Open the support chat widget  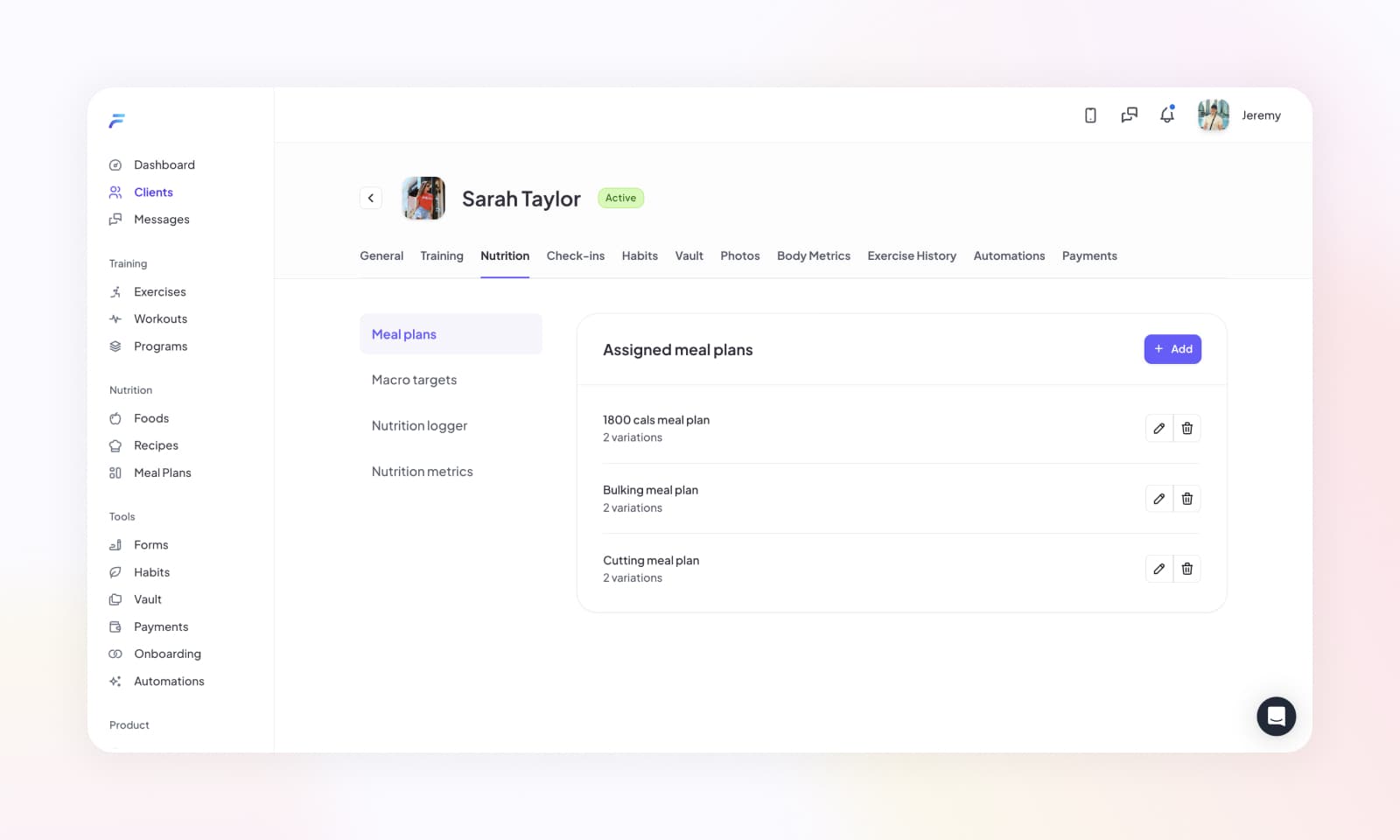(1276, 717)
